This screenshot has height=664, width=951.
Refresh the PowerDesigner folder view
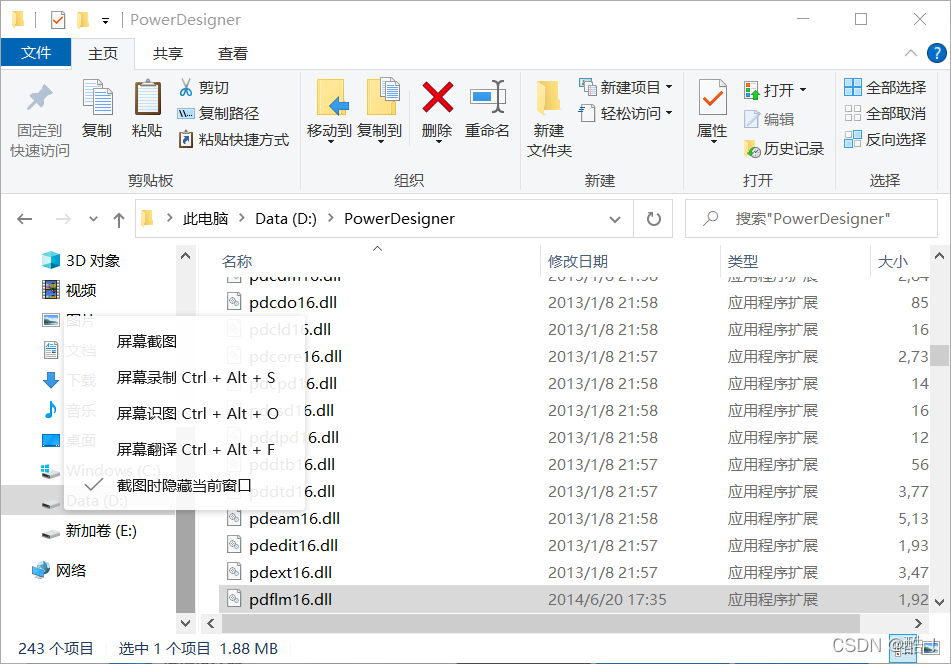pyautogui.click(x=653, y=219)
